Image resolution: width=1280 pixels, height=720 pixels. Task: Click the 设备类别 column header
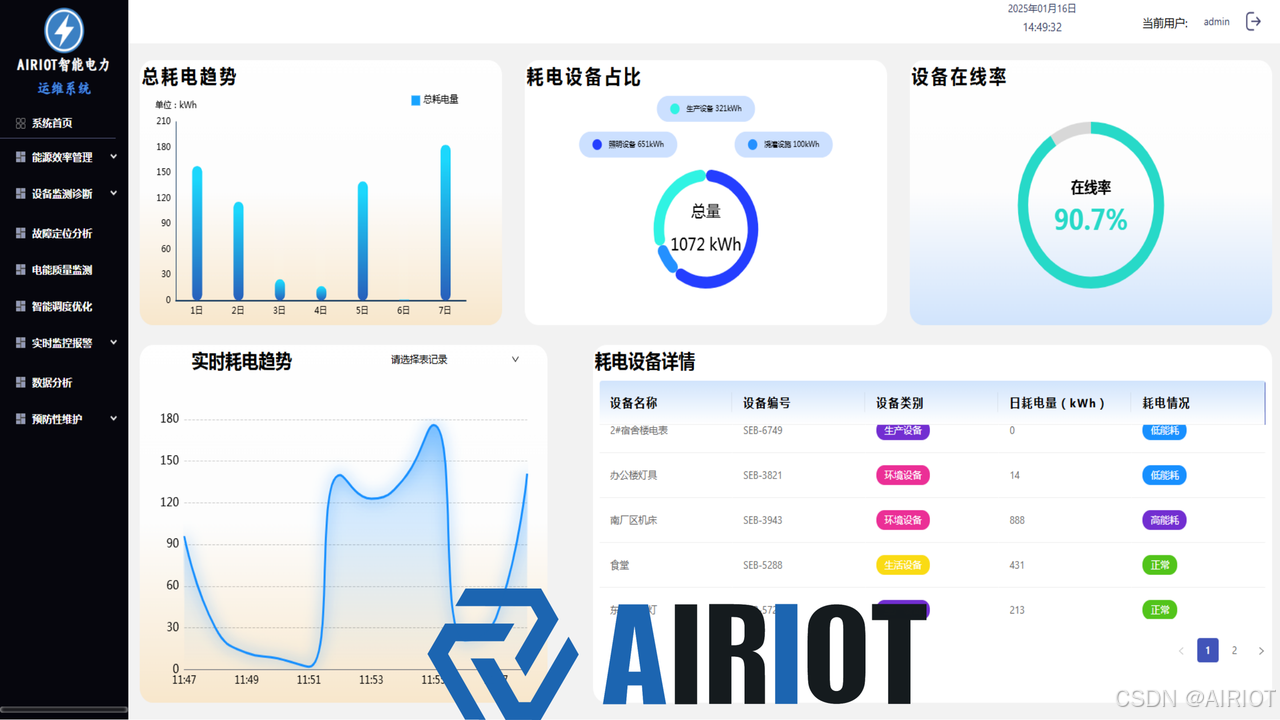pyautogui.click(x=900, y=403)
